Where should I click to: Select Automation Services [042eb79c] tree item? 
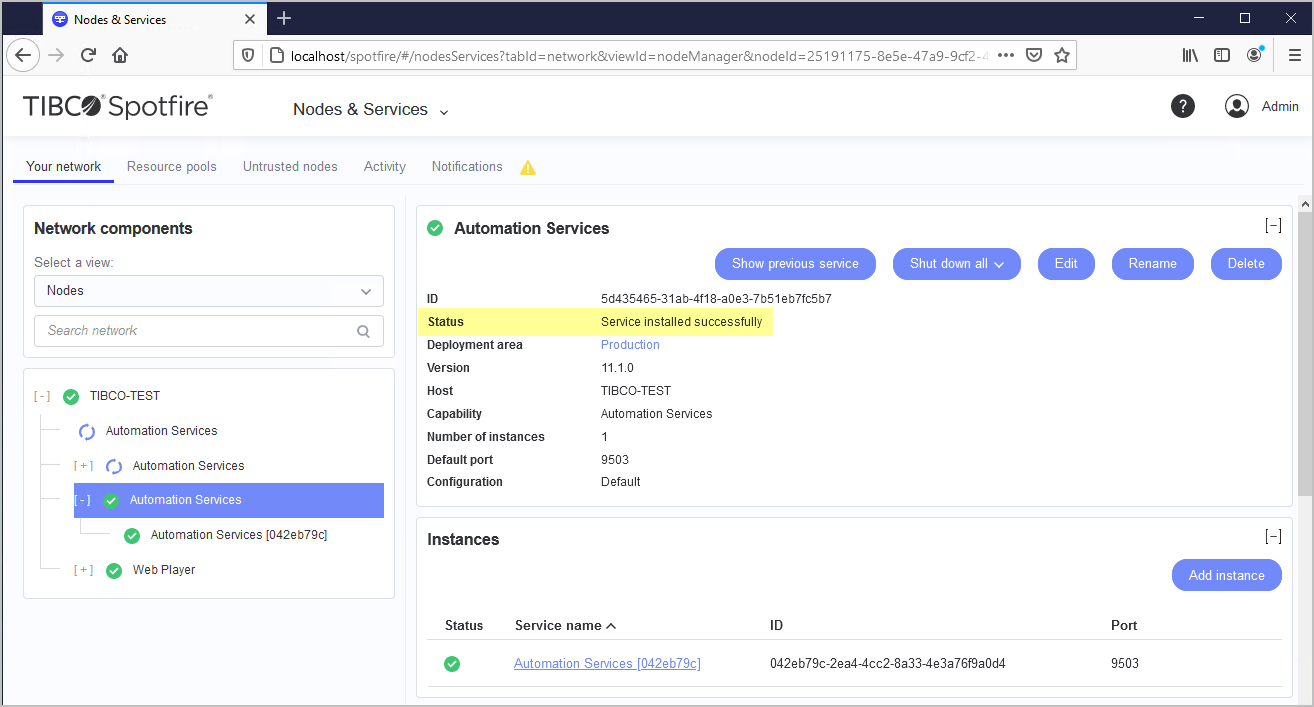[x=238, y=535]
